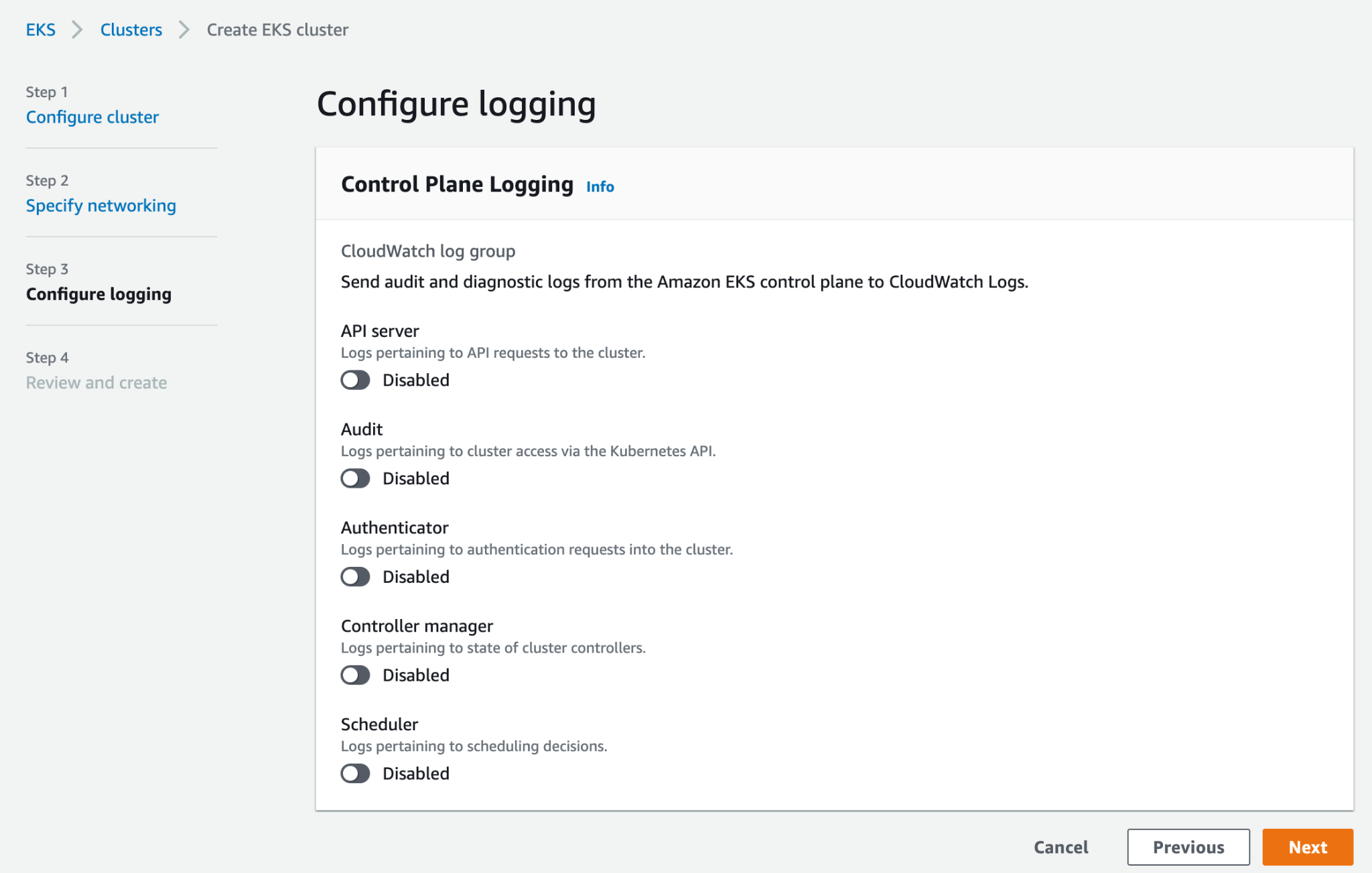
Task: Click the Control Plane Logging heading
Action: pyautogui.click(x=457, y=184)
